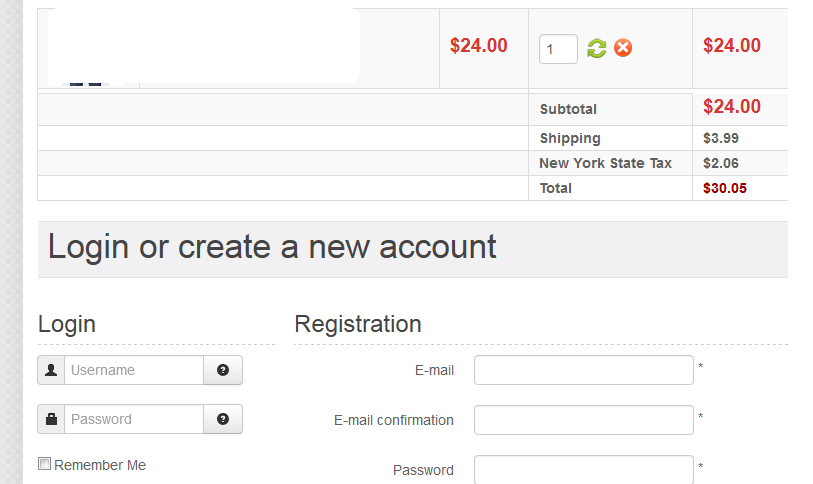813x484 pixels.
Task: Select the login Password field
Action: [x=134, y=419]
